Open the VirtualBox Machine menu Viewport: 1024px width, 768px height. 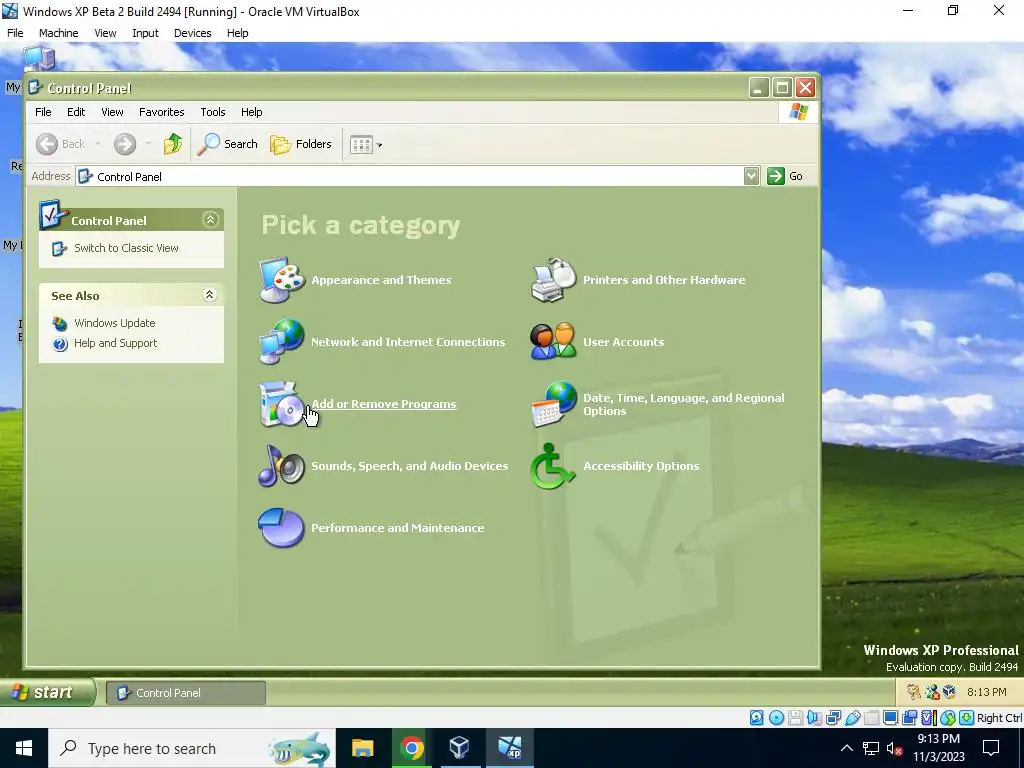(58, 33)
